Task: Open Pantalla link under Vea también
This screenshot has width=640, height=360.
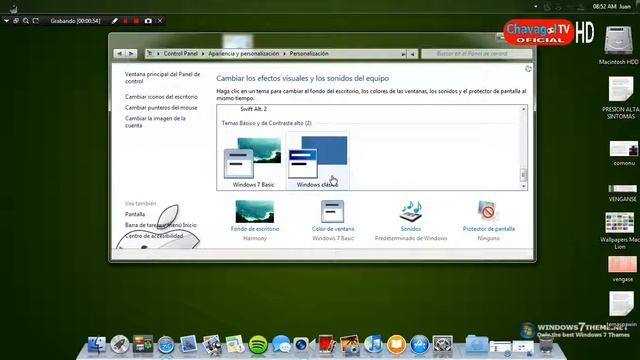Action: tap(135, 214)
